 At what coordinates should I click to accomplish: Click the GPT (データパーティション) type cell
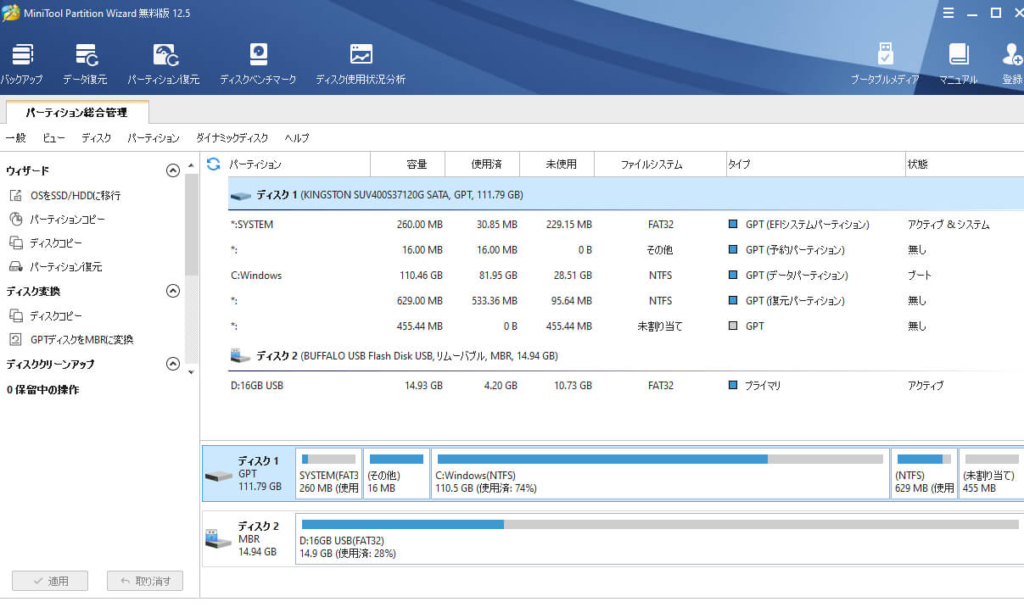coord(797,275)
